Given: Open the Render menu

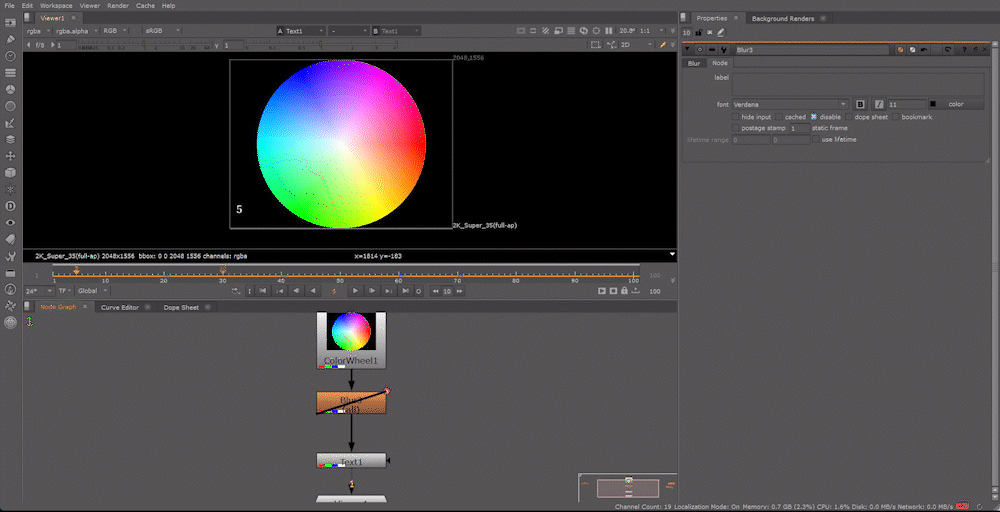Looking at the screenshot, I should pyautogui.click(x=117, y=6).
